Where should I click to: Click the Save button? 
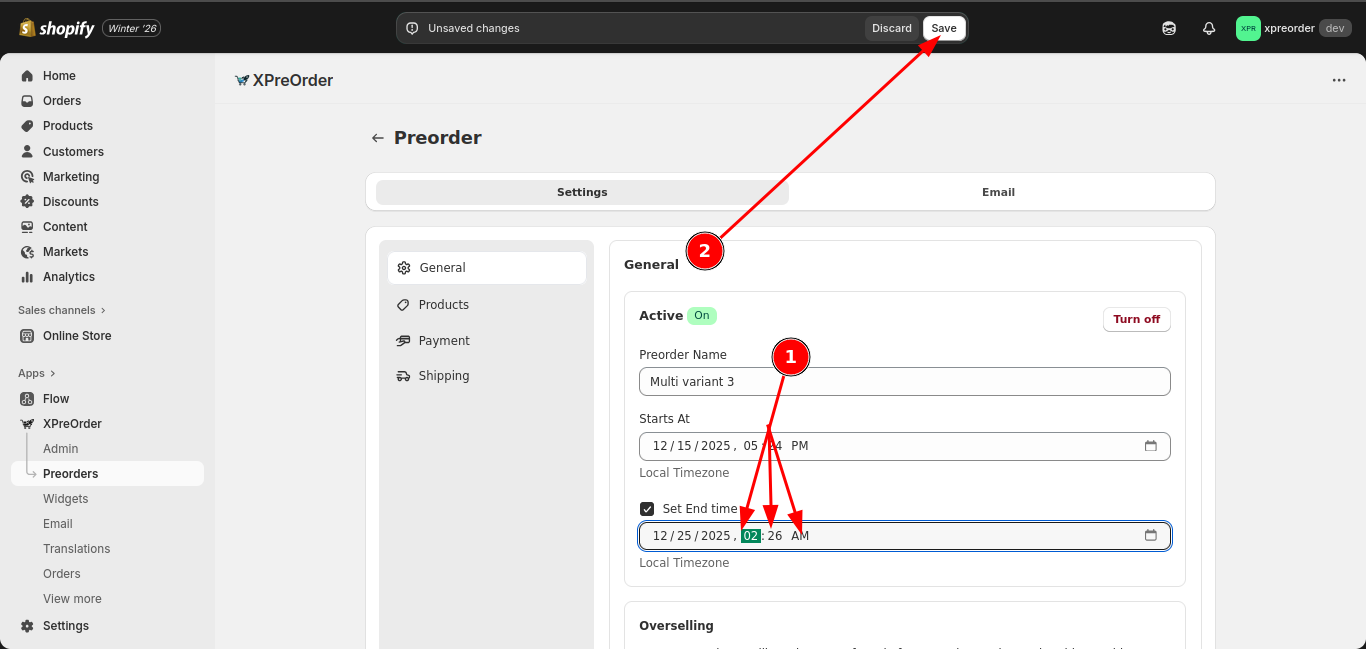pyautogui.click(x=944, y=28)
